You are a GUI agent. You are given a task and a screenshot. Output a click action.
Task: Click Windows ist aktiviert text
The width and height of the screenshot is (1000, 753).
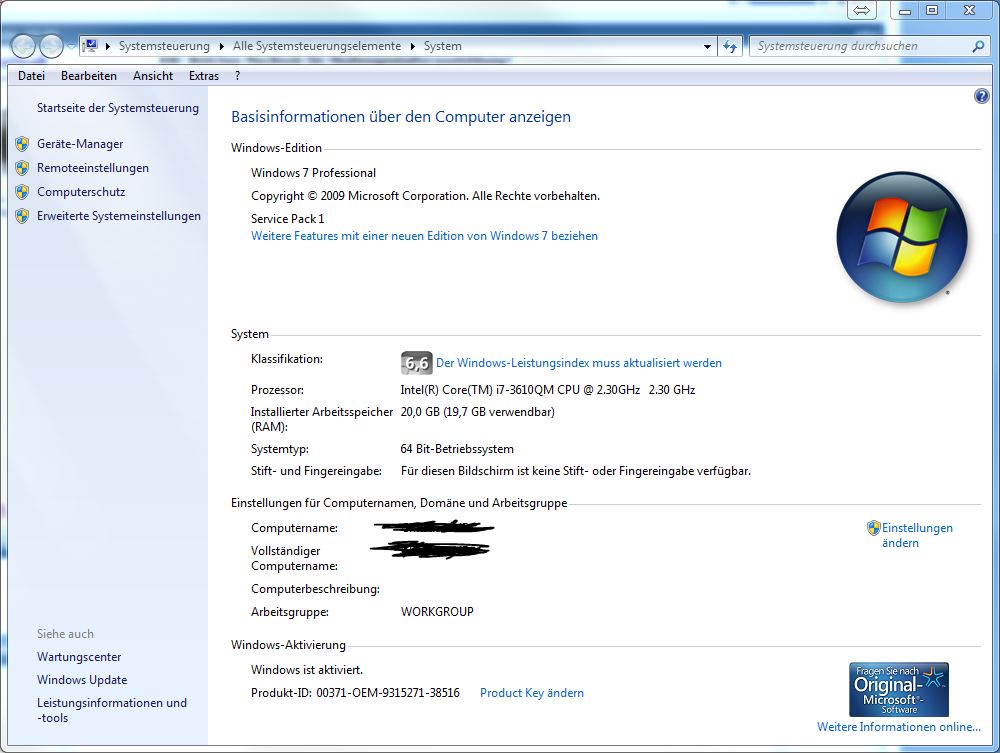pos(307,670)
